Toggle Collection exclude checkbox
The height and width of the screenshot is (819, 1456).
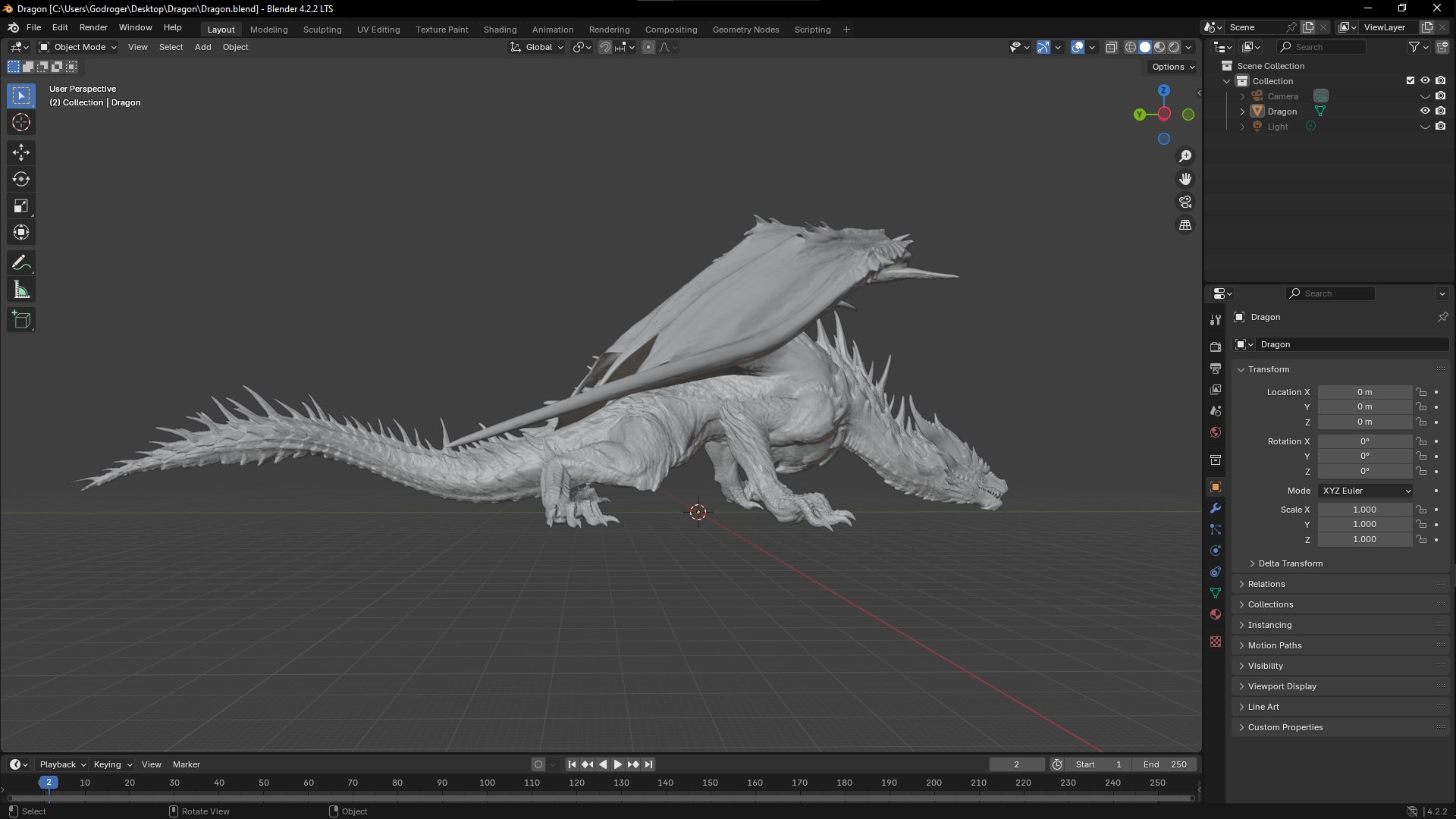(x=1410, y=80)
